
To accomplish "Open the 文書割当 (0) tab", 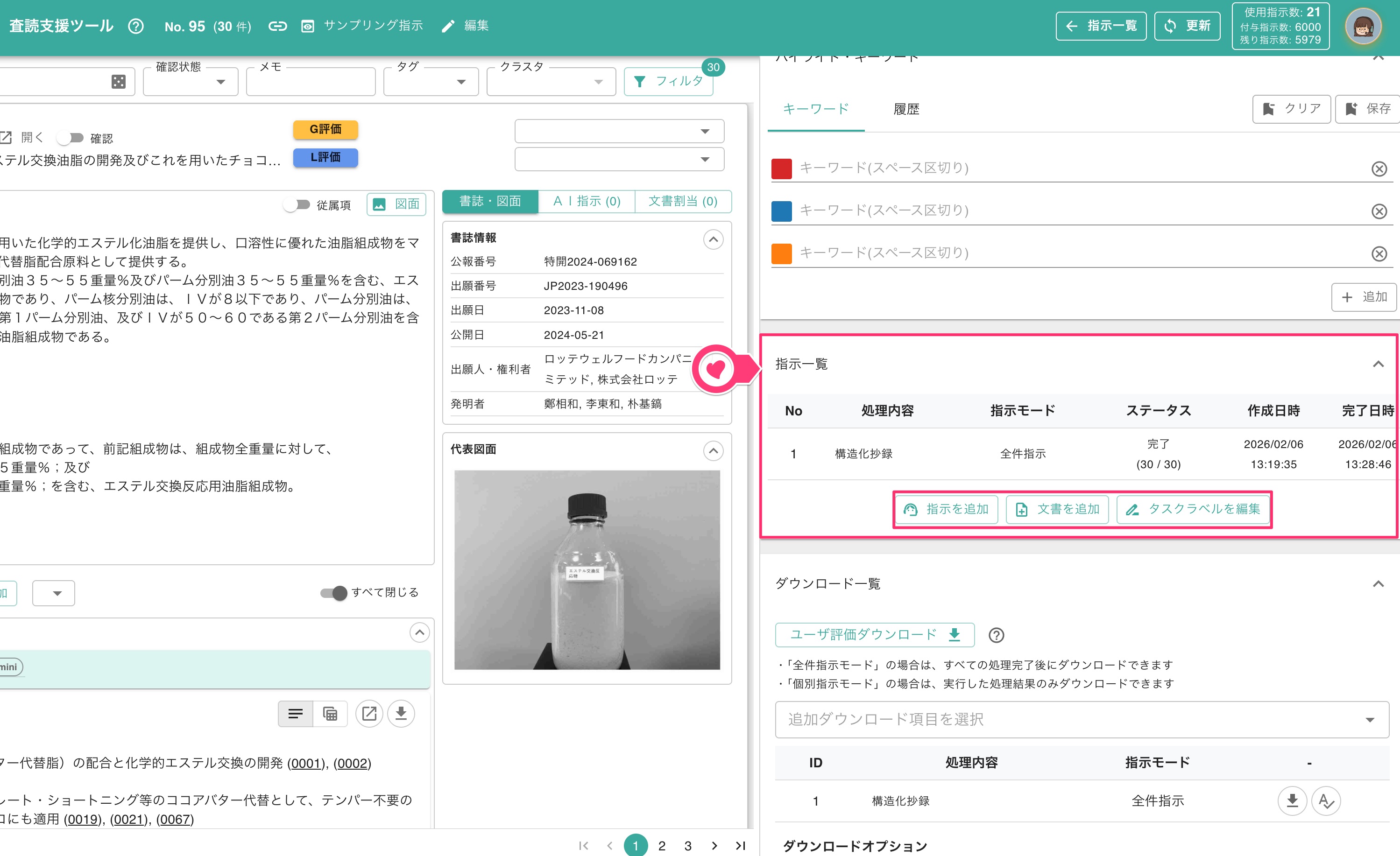I will click(683, 201).
